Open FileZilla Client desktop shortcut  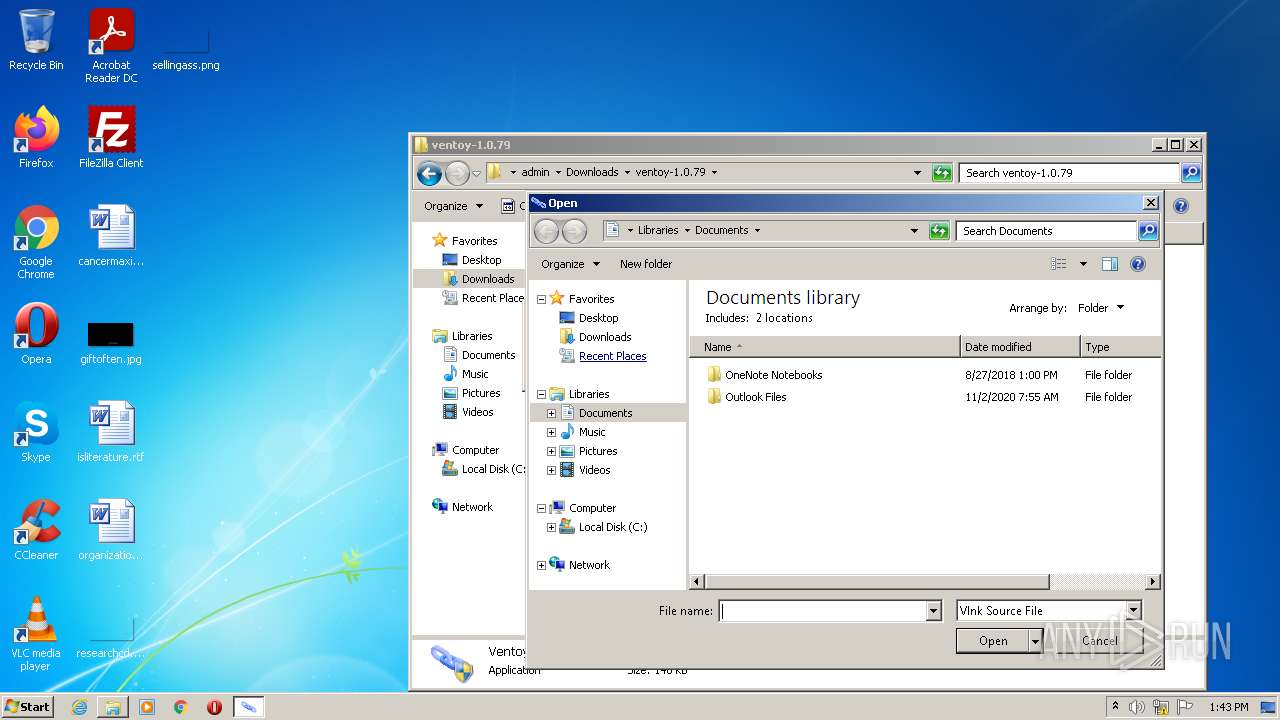pyautogui.click(x=111, y=138)
